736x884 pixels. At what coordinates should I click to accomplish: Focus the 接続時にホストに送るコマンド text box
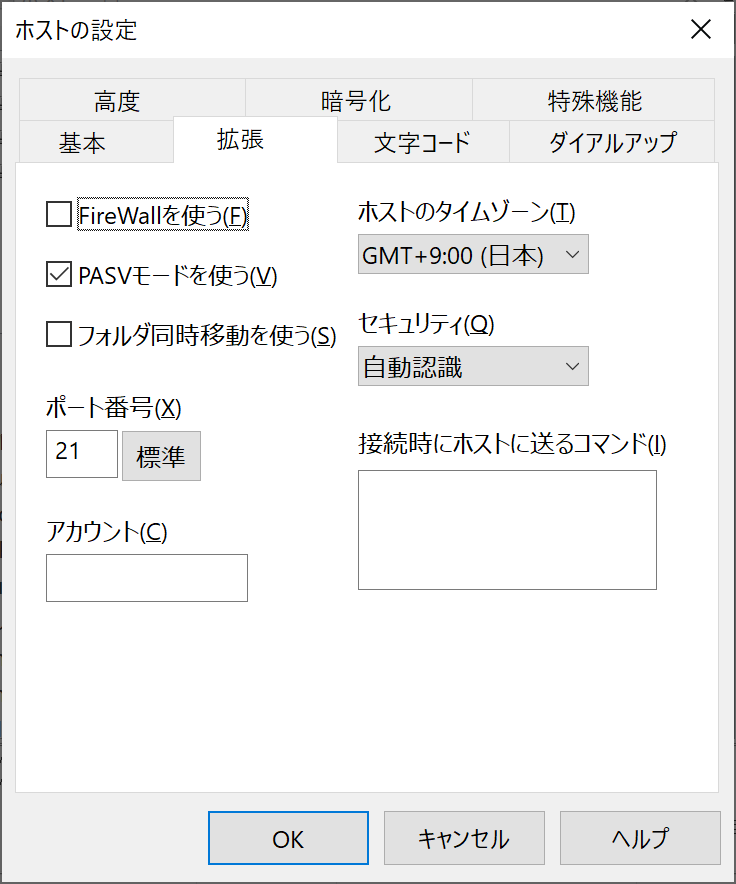[x=507, y=530]
